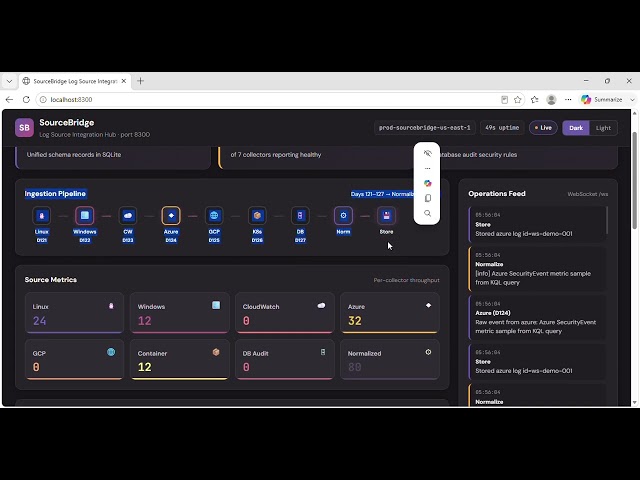Click the DB Audit metric card icon
Image resolution: width=640 pixels, height=480 pixels.
[x=323, y=352]
